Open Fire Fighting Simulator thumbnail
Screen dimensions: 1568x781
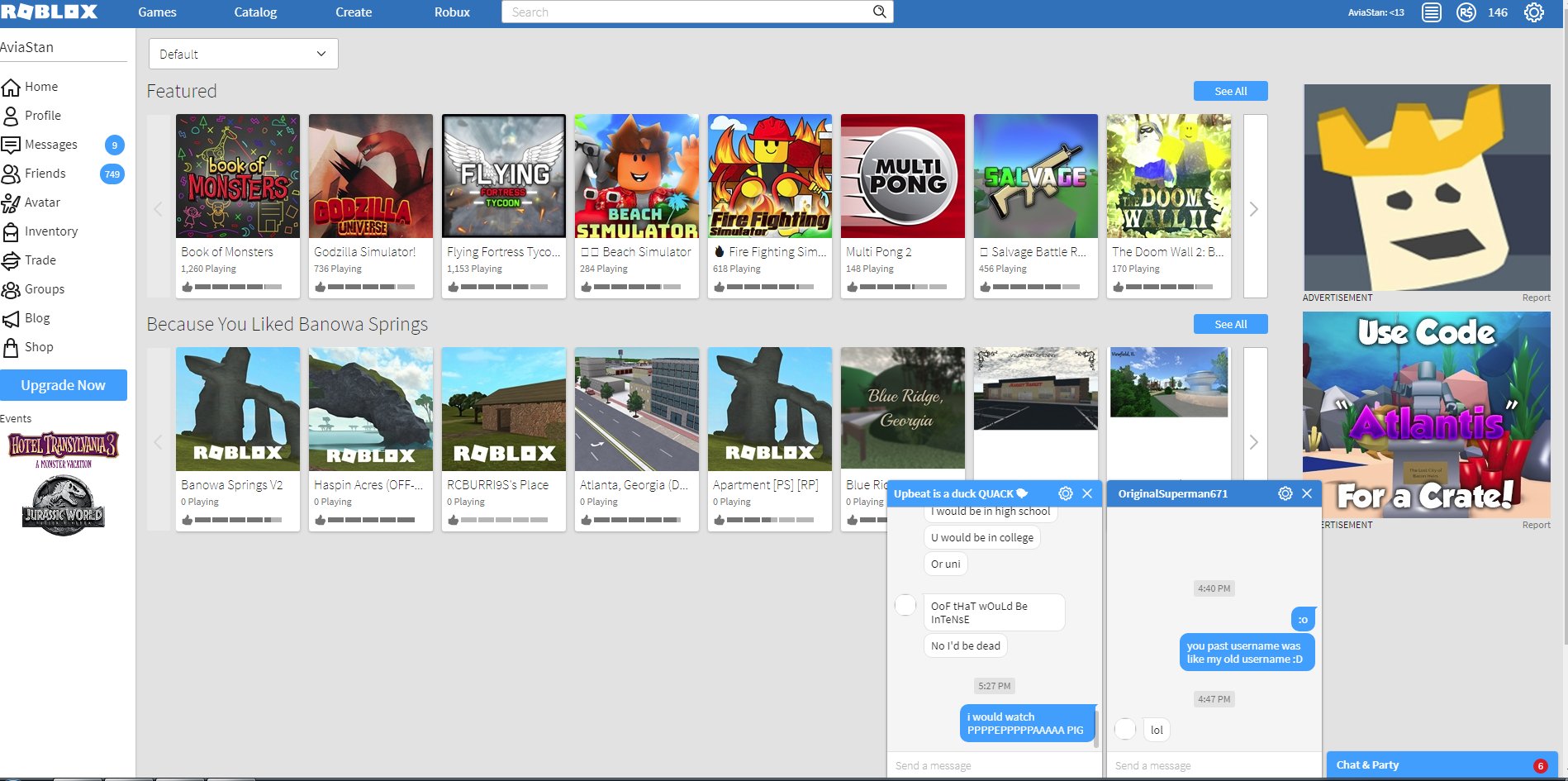click(x=770, y=176)
